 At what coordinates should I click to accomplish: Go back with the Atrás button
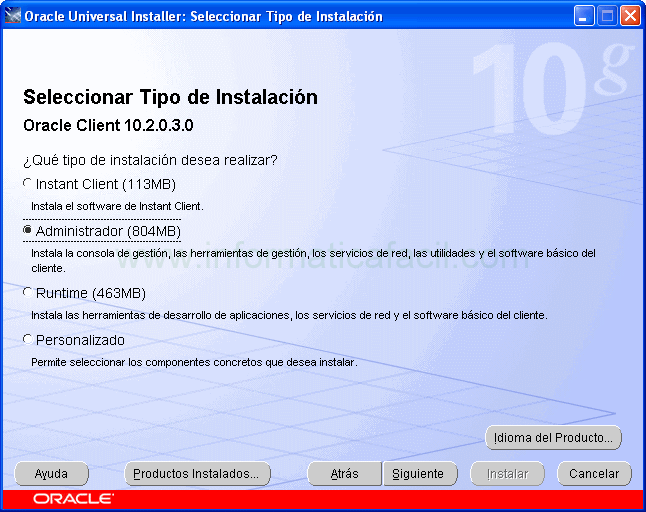pos(344,474)
